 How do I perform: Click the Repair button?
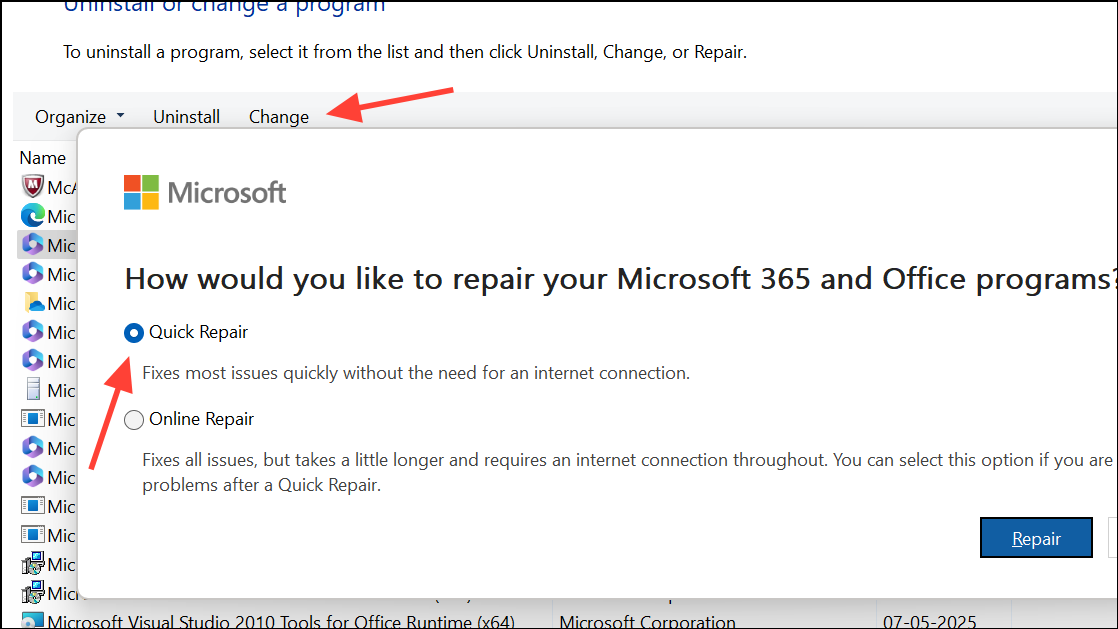point(1036,537)
